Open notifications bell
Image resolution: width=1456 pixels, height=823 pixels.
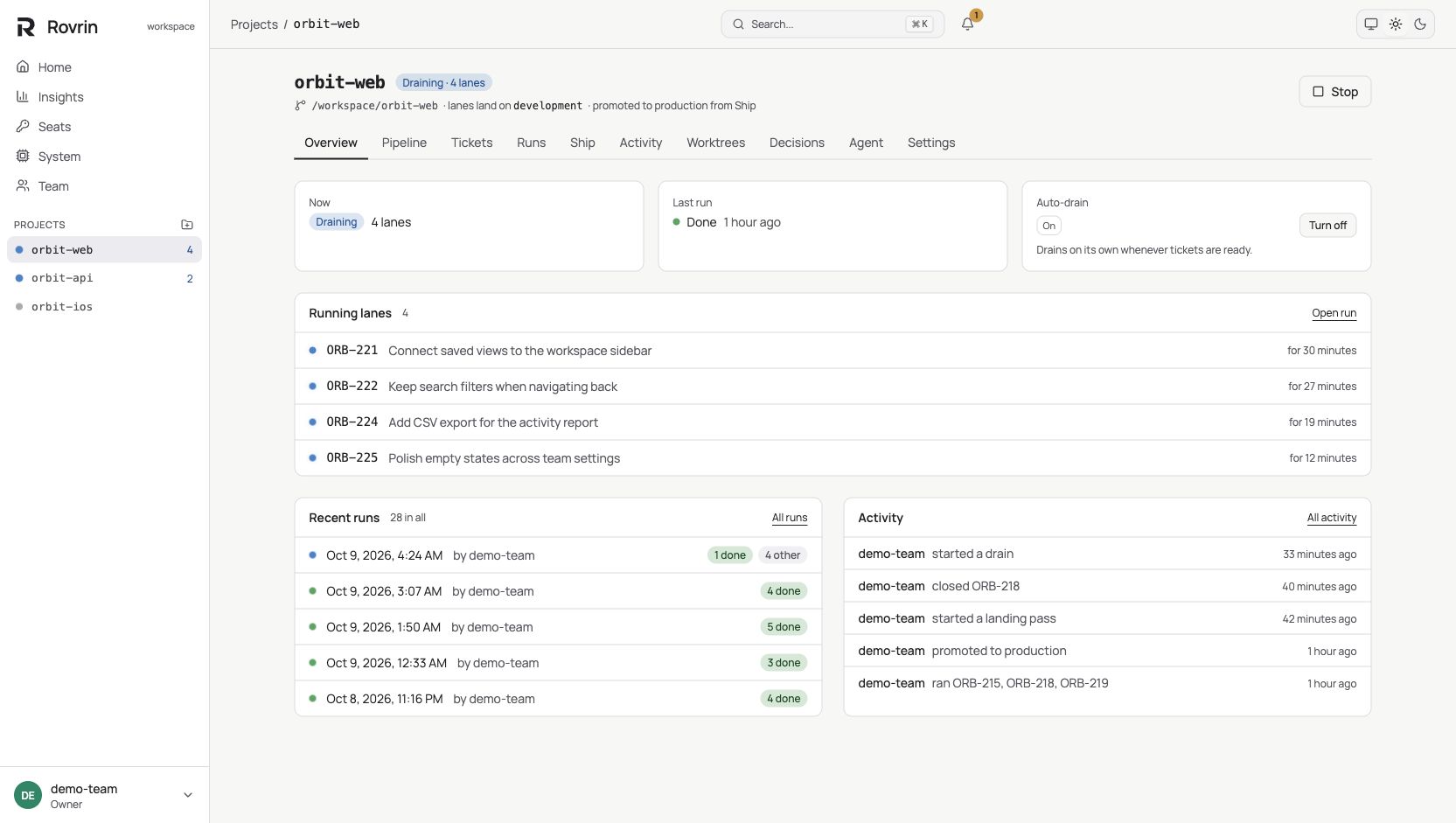tap(967, 24)
